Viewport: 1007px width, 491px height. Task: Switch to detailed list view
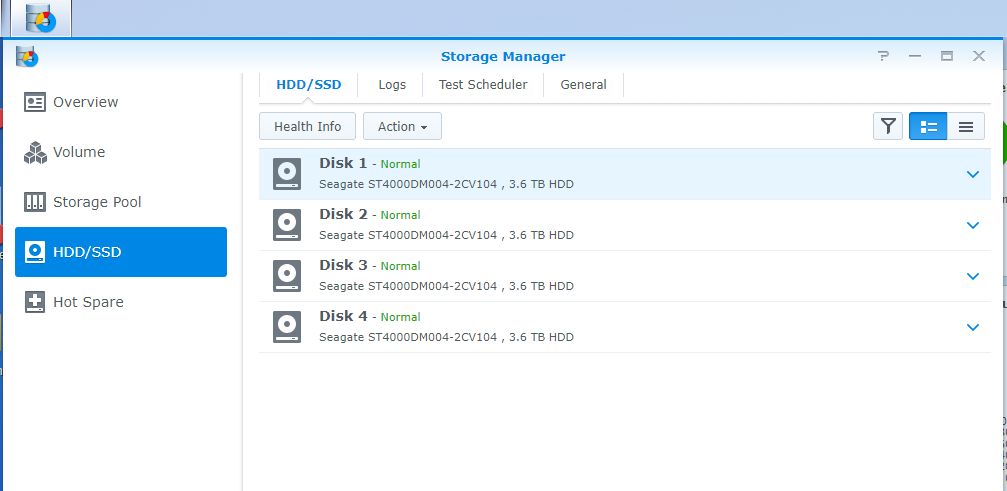pyautogui.click(x=928, y=126)
